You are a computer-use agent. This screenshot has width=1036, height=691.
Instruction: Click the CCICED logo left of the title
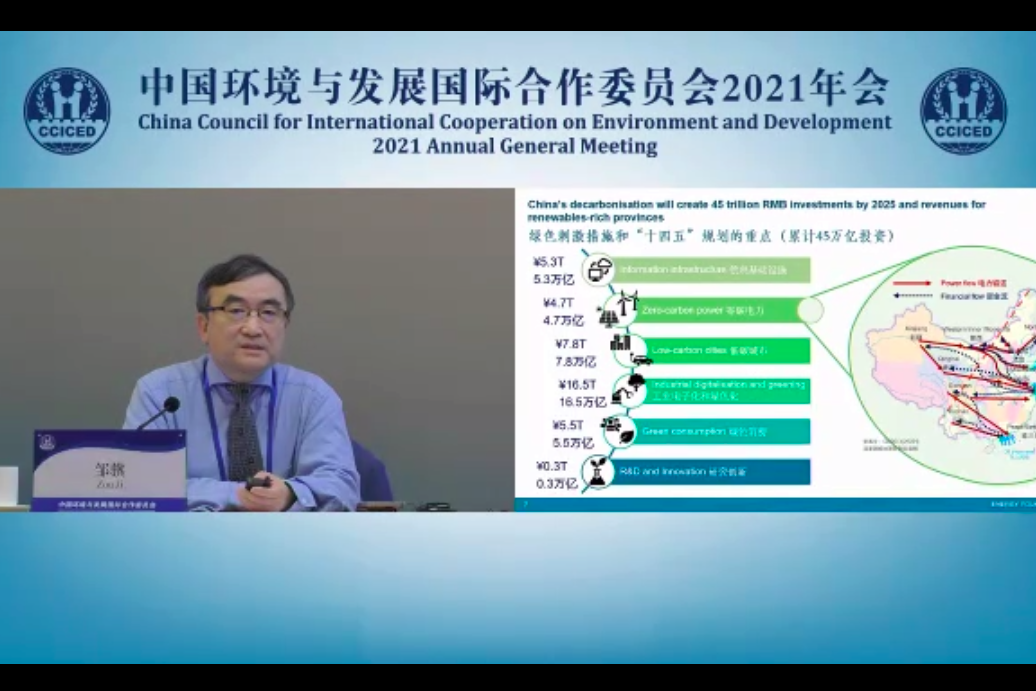click(x=67, y=111)
